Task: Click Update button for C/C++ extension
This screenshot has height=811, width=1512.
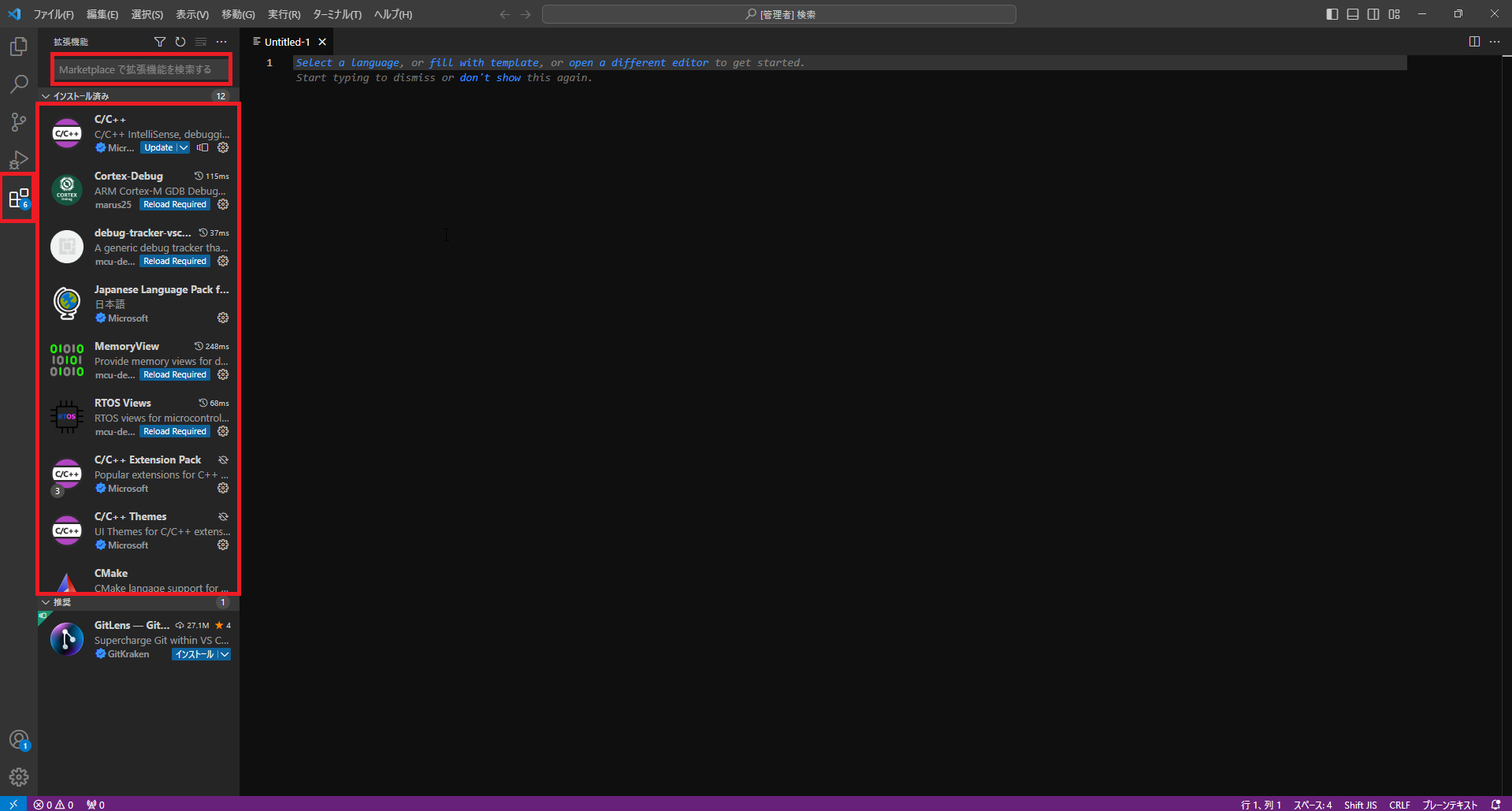Action: [158, 147]
